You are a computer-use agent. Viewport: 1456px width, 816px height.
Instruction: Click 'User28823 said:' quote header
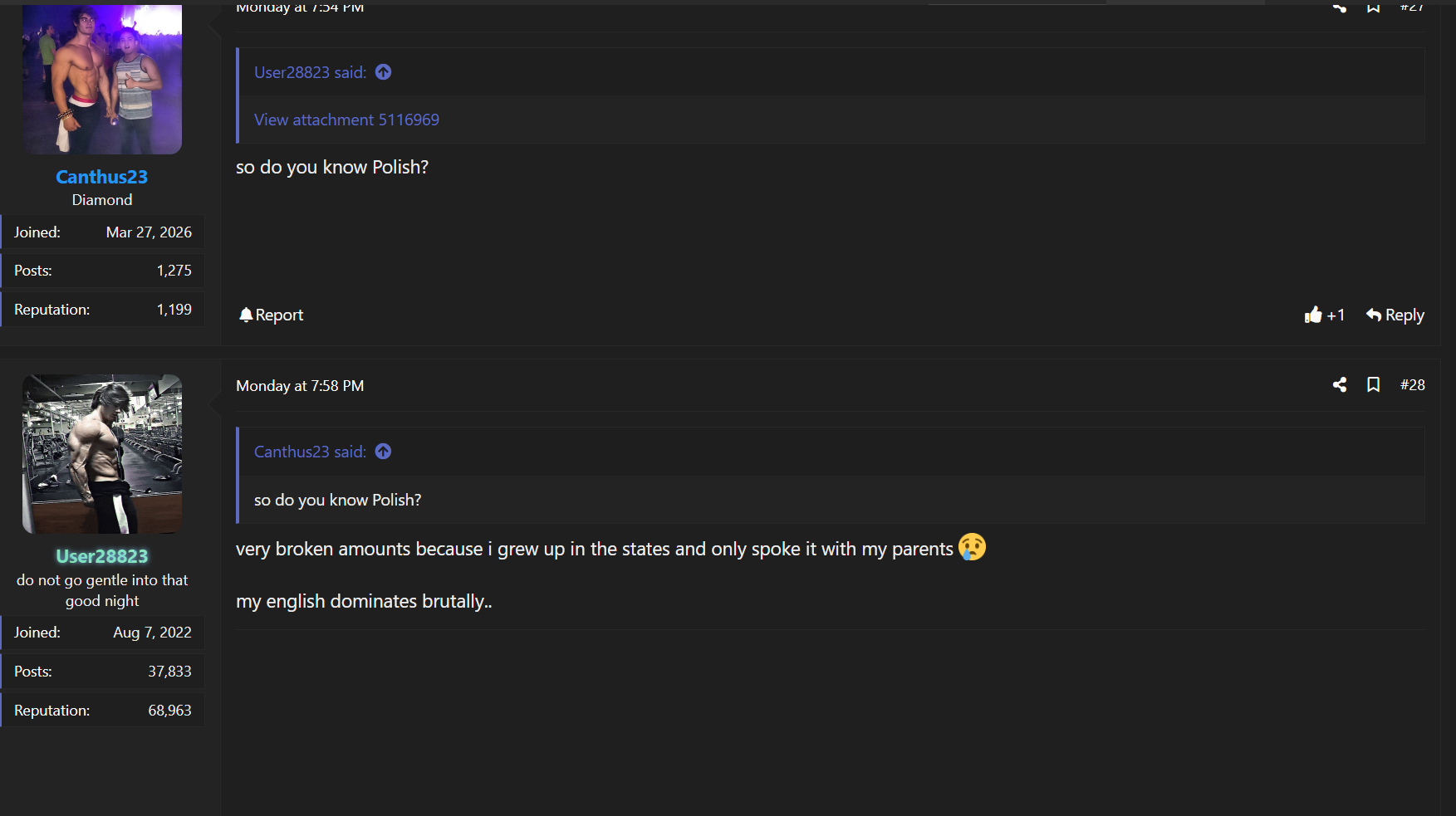click(310, 72)
